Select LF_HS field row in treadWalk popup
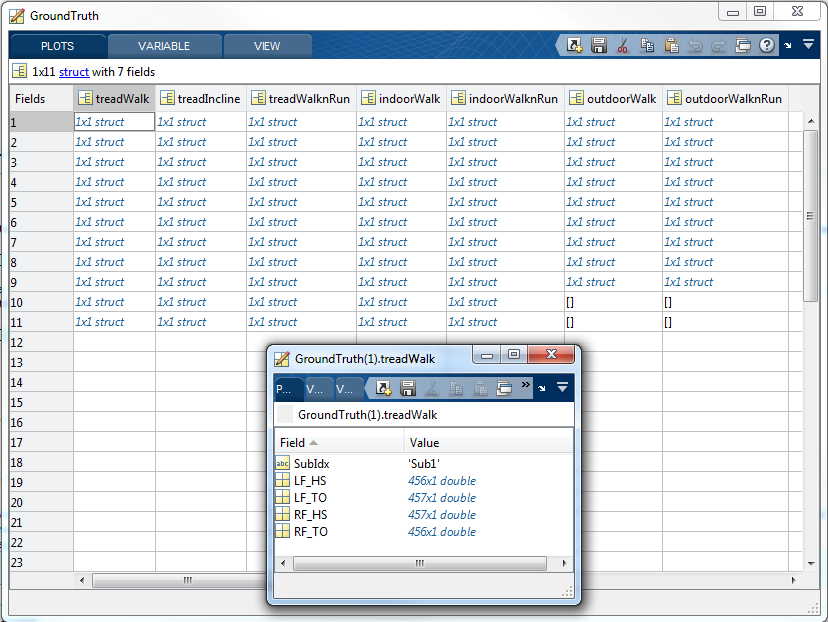Image resolution: width=828 pixels, height=622 pixels. pyautogui.click(x=310, y=481)
